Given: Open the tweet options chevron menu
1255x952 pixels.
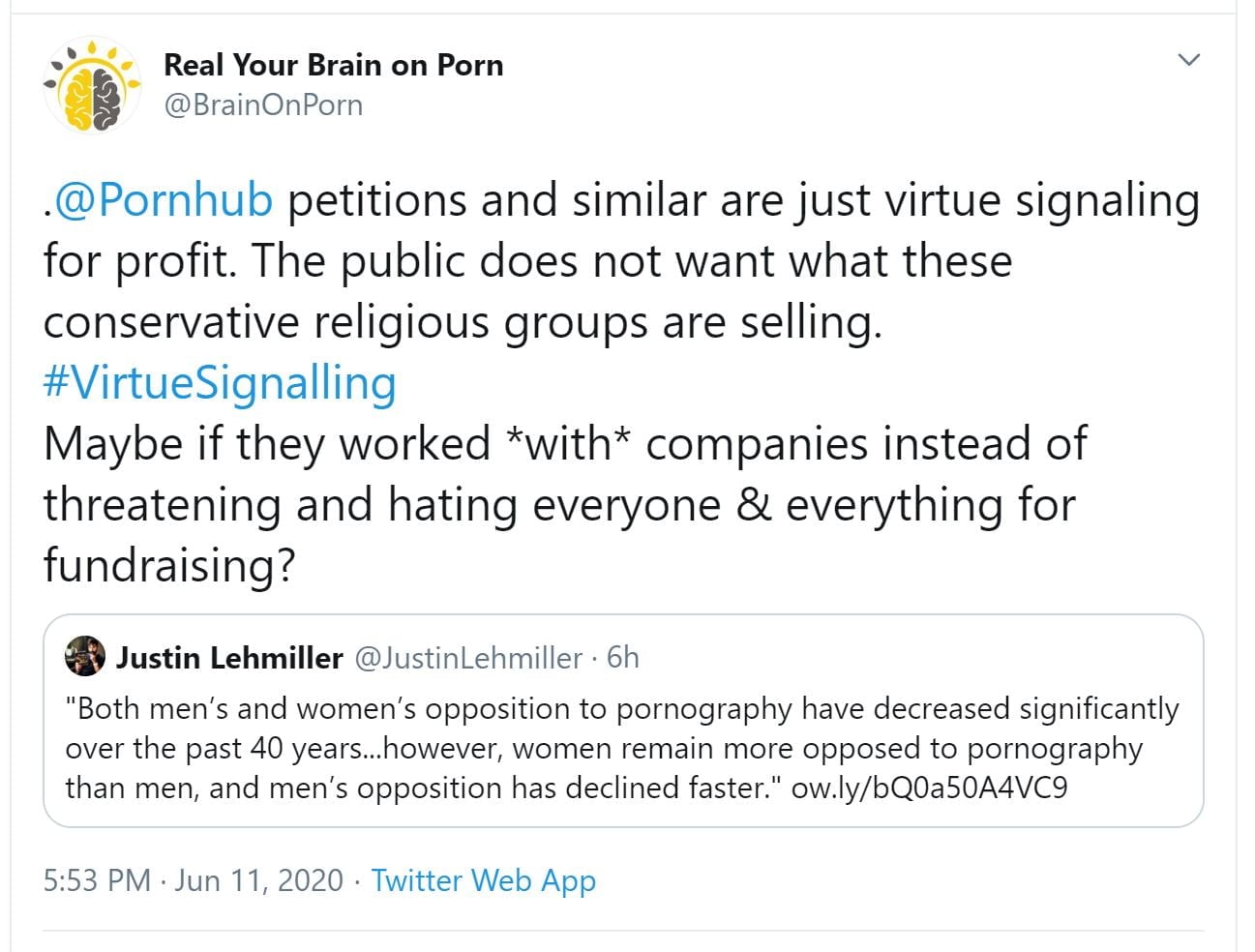Looking at the screenshot, I should tap(1188, 60).
